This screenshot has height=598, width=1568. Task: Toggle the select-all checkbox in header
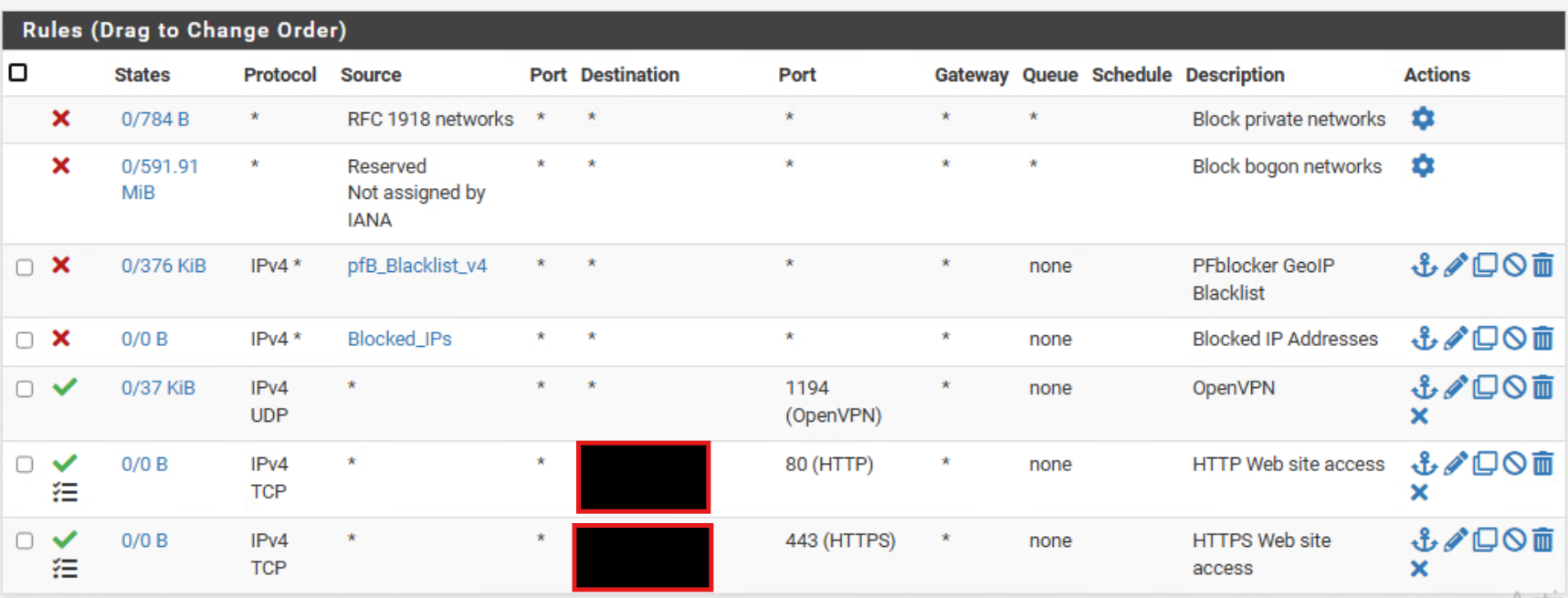(18, 73)
